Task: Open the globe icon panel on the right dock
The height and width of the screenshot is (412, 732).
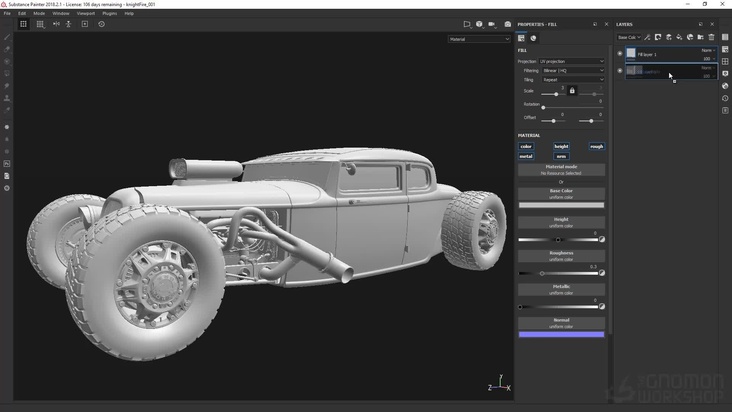Action: [725, 86]
